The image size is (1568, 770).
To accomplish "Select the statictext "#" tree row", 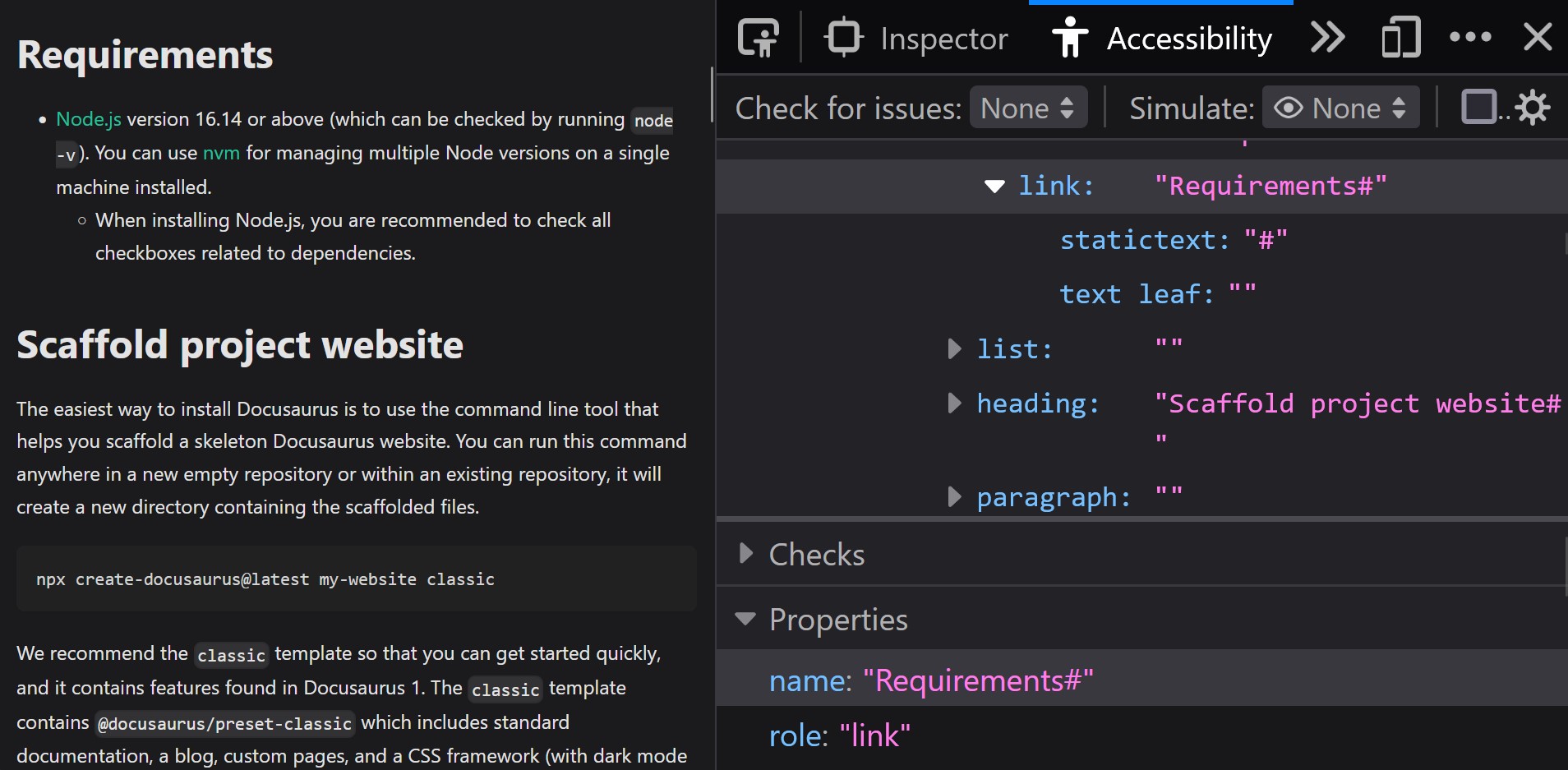I will pyautogui.click(x=1173, y=240).
